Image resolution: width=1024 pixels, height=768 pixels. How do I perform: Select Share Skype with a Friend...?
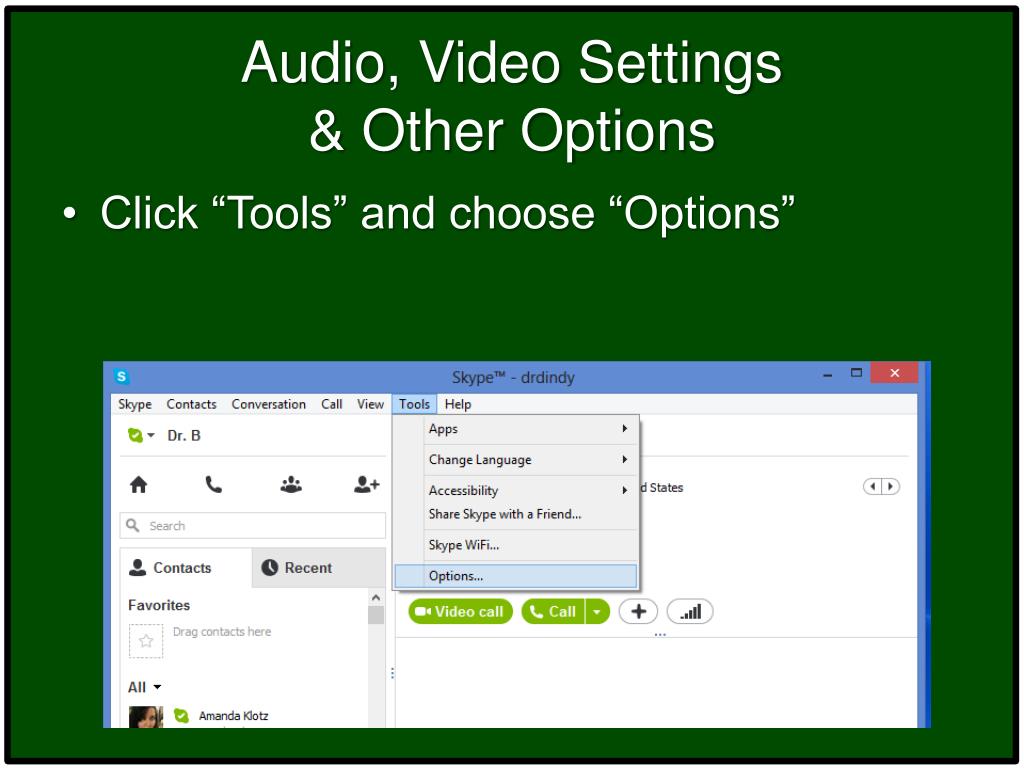516,514
